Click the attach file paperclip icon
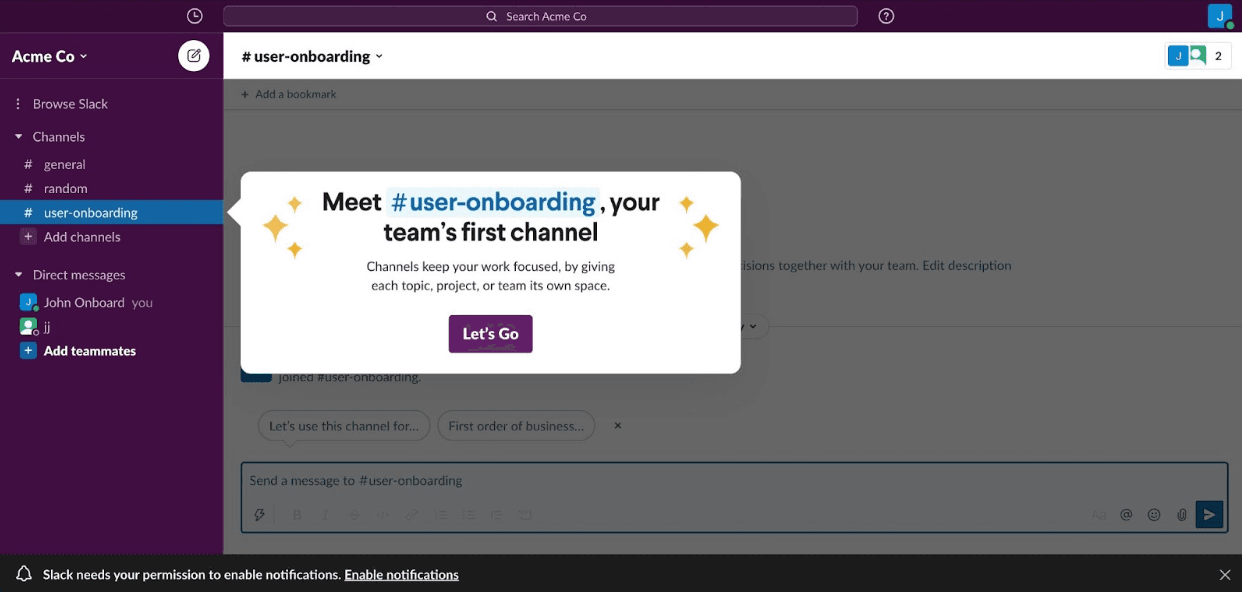This screenshot has height=592, width=1242. [x=1182, y=515]
